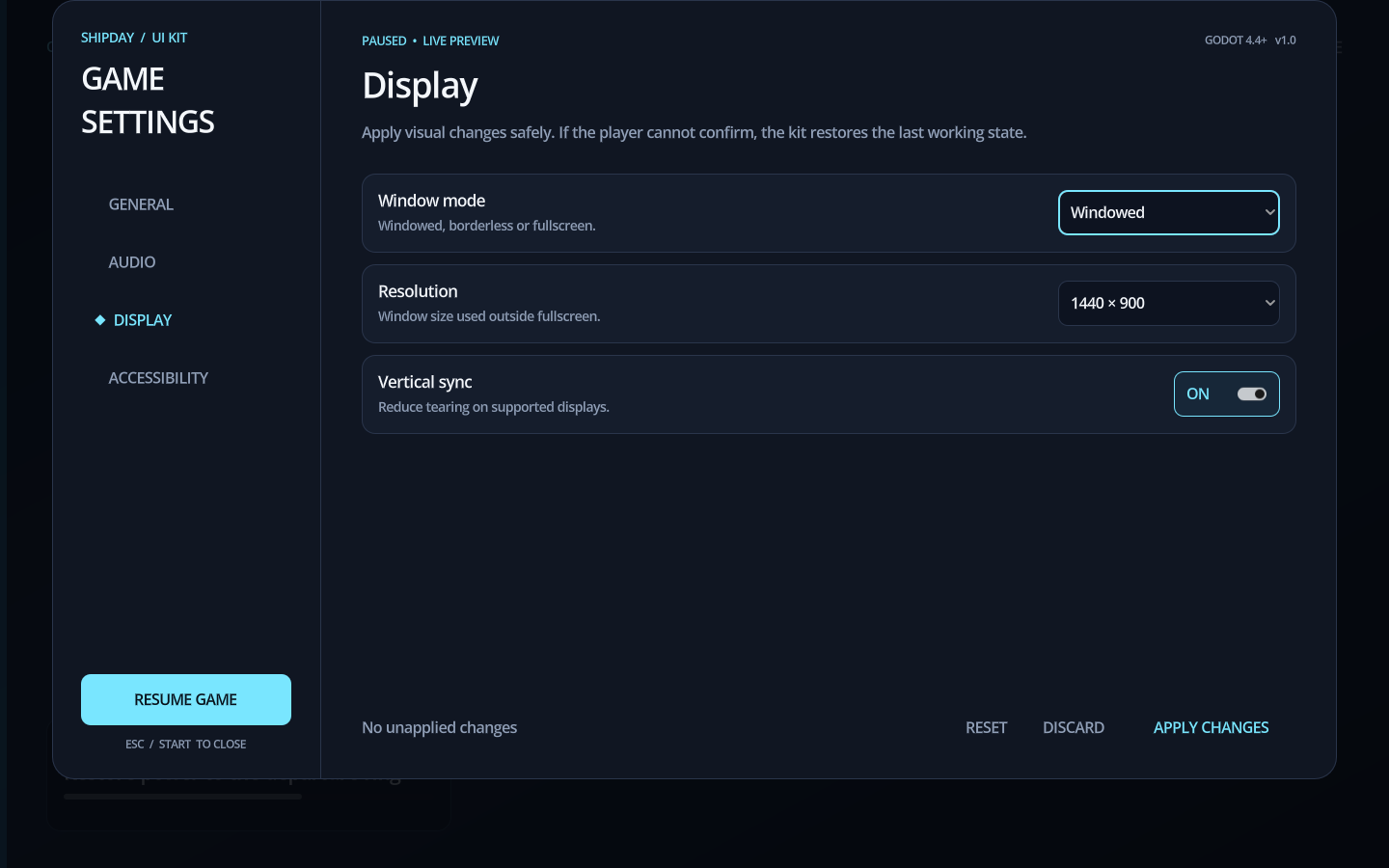This screenshot has width=1389, height=868.
Task: Discard the pending display changes
Action: (1074, 728)
